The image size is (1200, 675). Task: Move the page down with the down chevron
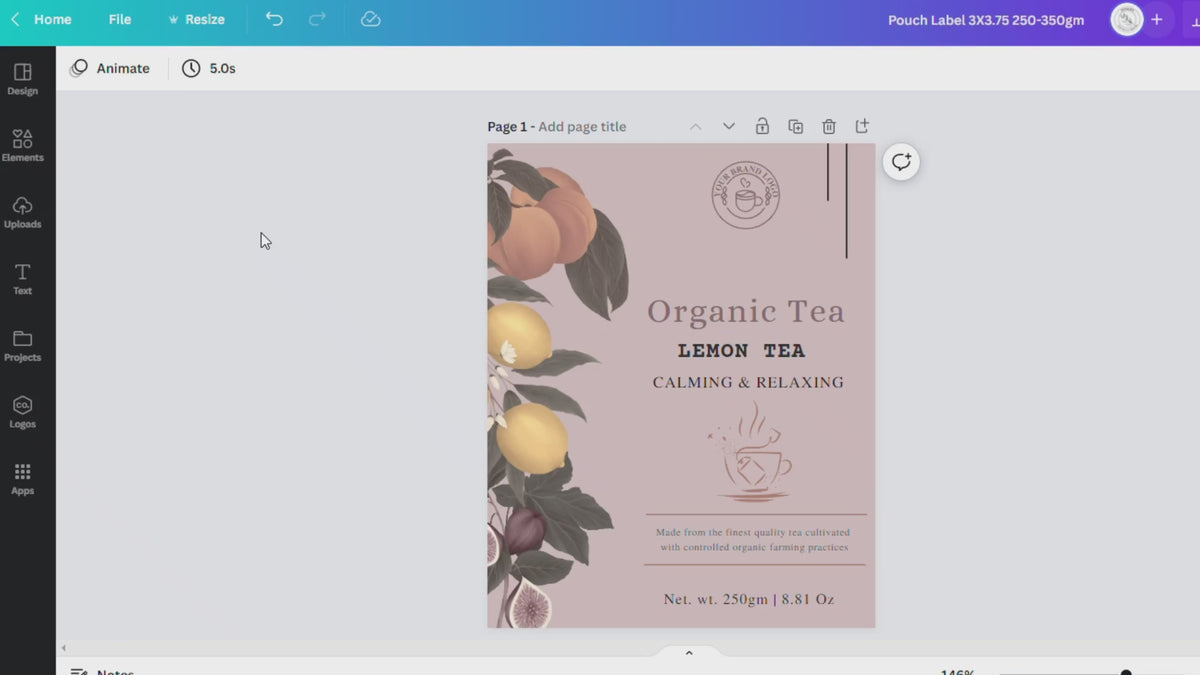[729, 126]
